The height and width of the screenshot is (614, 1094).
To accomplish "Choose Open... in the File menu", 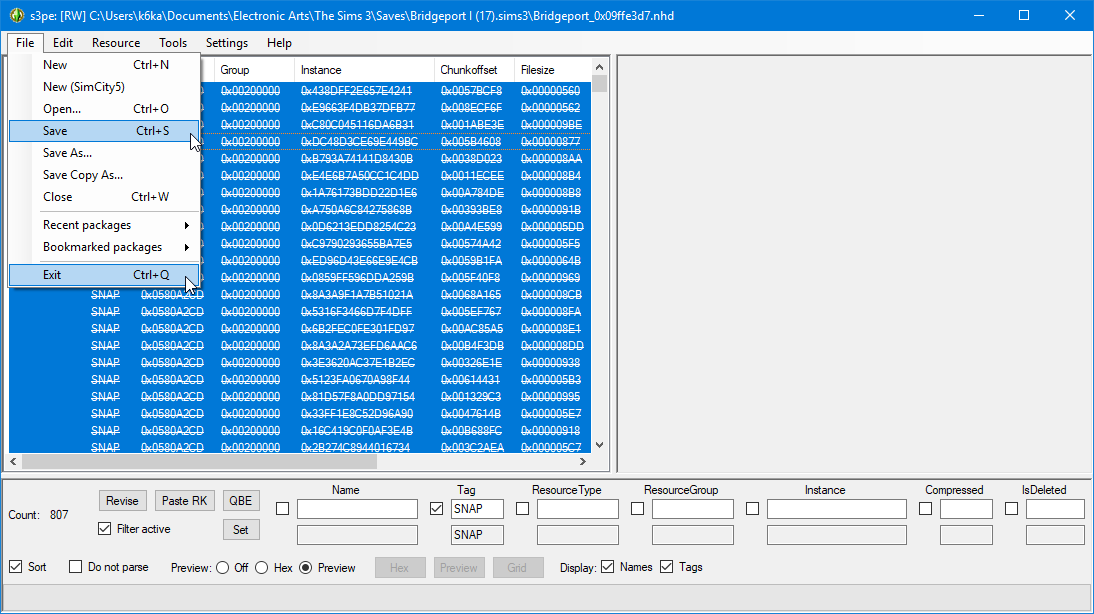I will 104,109.
